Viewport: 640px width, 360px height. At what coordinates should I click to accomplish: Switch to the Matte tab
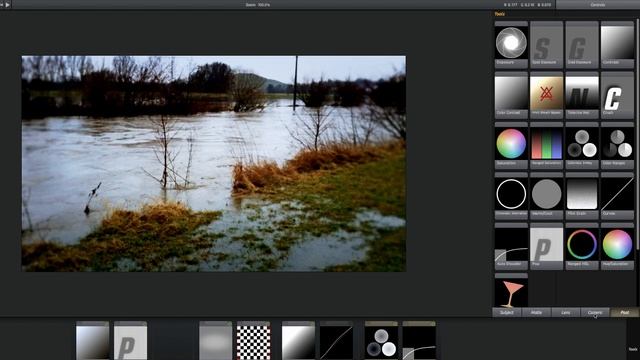(x=536, y=313)
